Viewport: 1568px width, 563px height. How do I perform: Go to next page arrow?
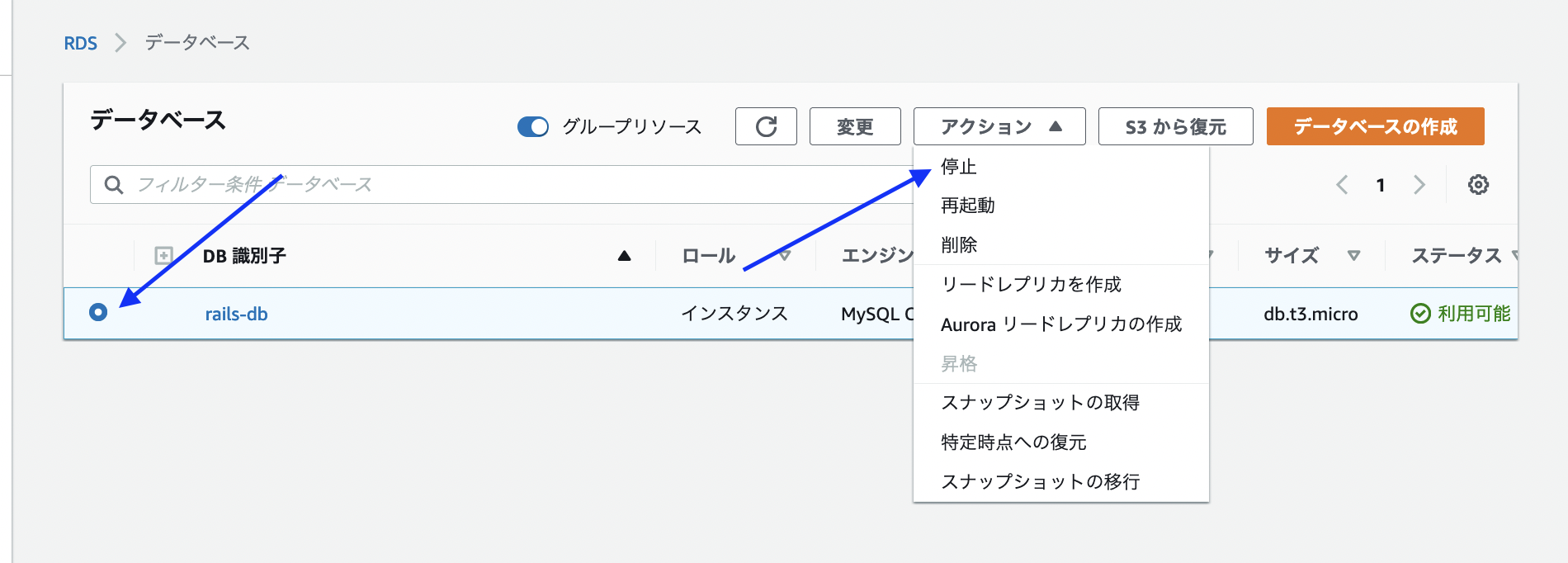pos(1419,185)
